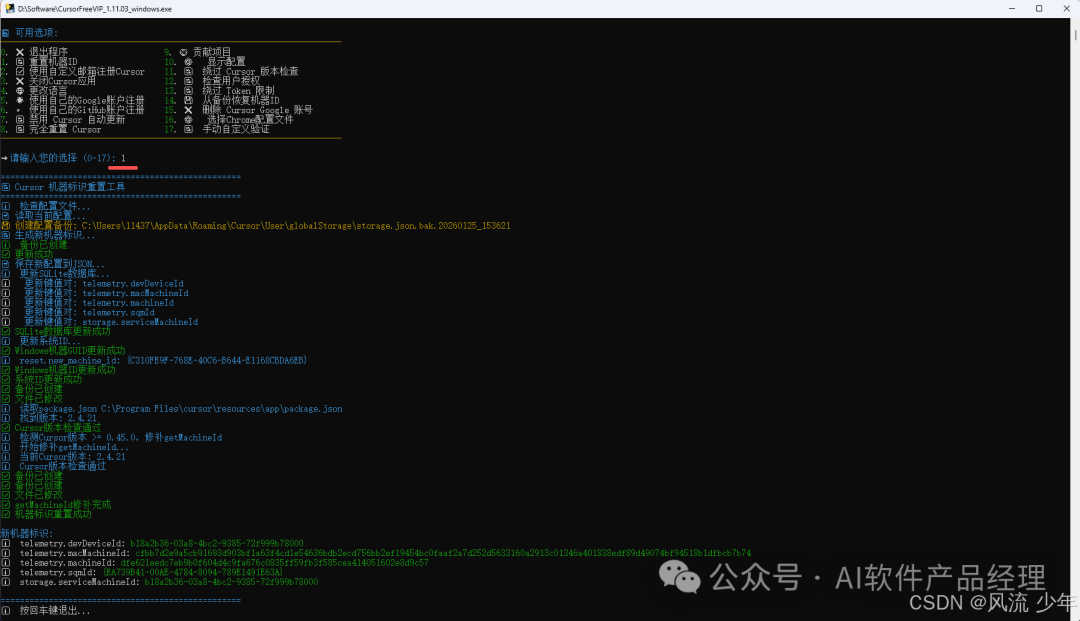1080x621 pixels.
Task: Click menu option 完全重置 Cursor
Action: tap(65, 129)
